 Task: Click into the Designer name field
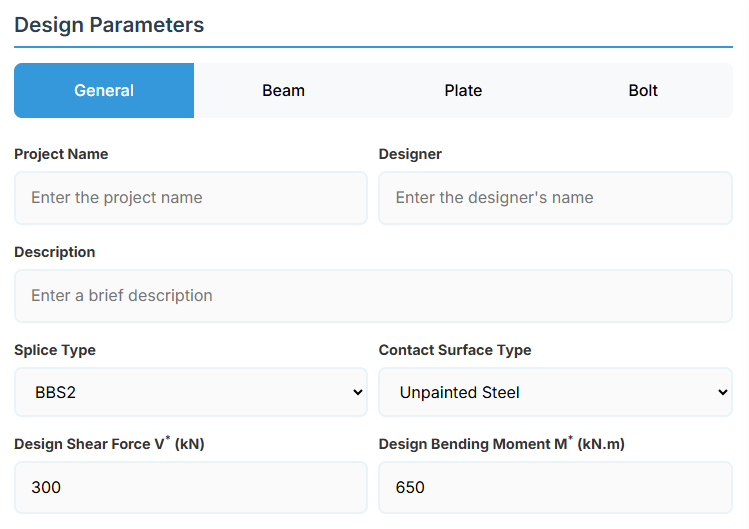tap(555, 198)
